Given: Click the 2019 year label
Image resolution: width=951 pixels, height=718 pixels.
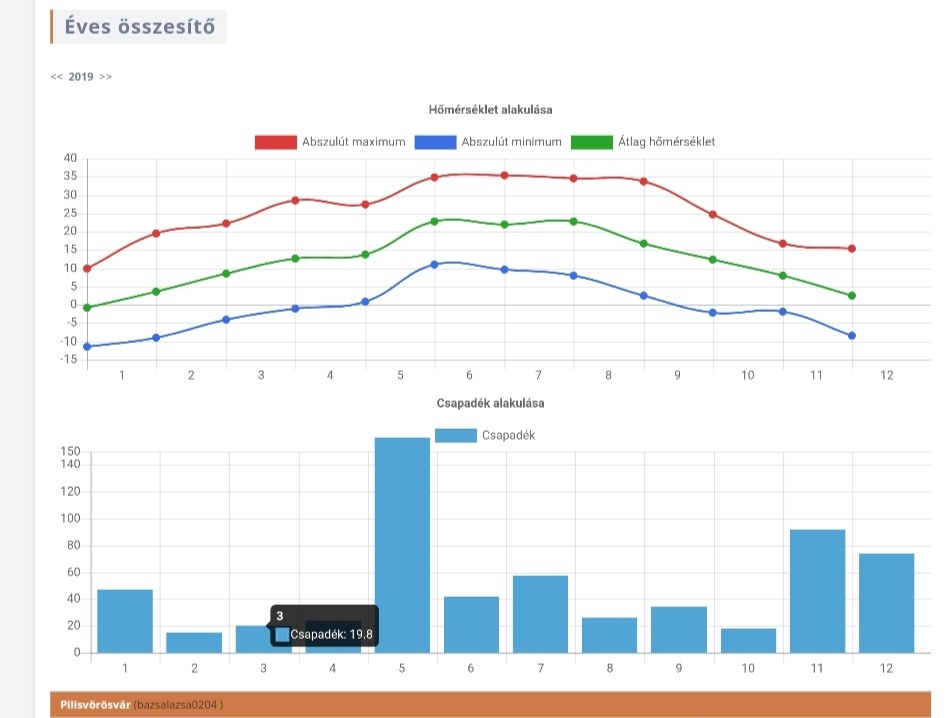Looking at the screenshot, I should 81,77.
